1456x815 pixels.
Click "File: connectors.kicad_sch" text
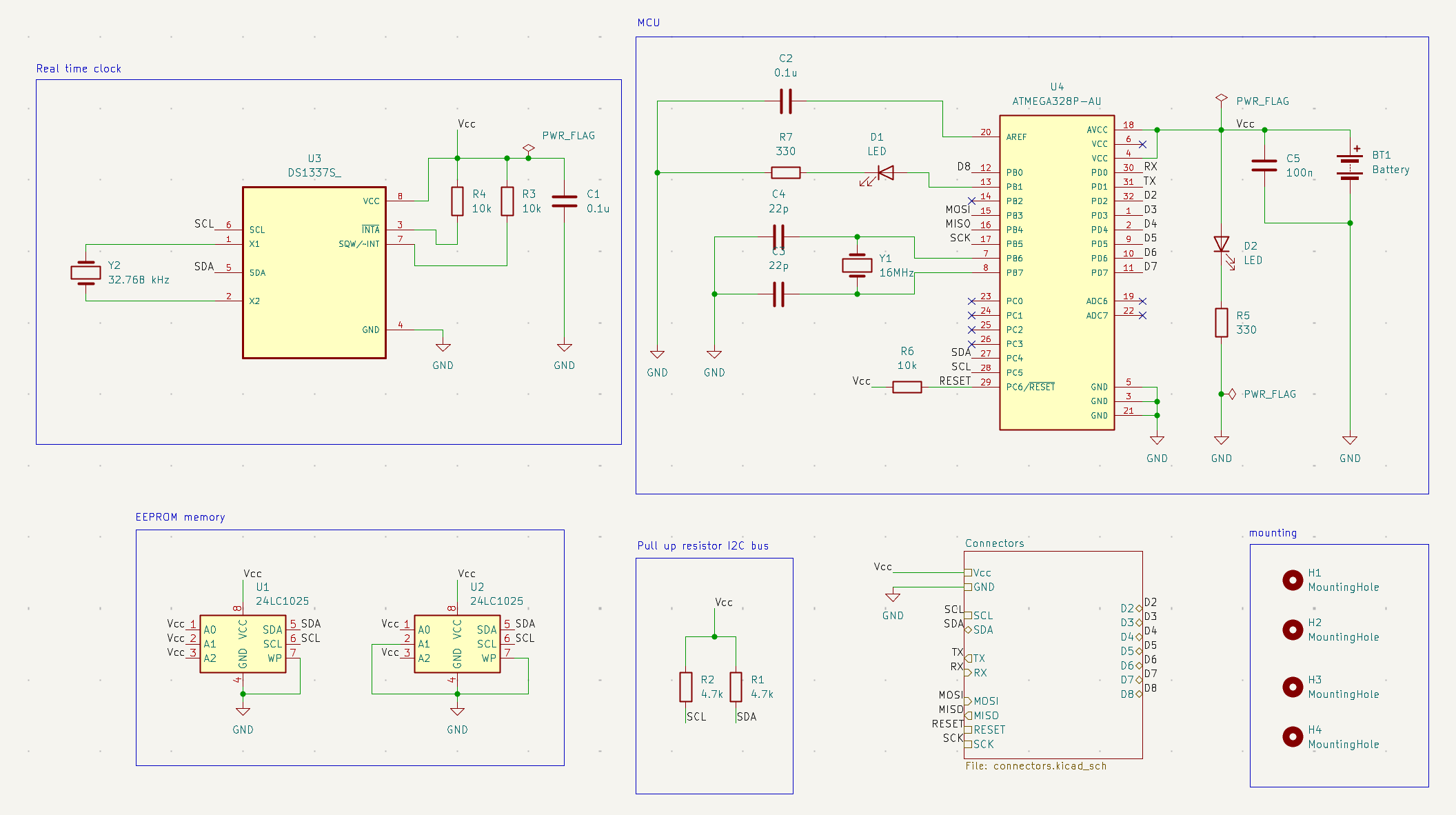pos(1035,766)
